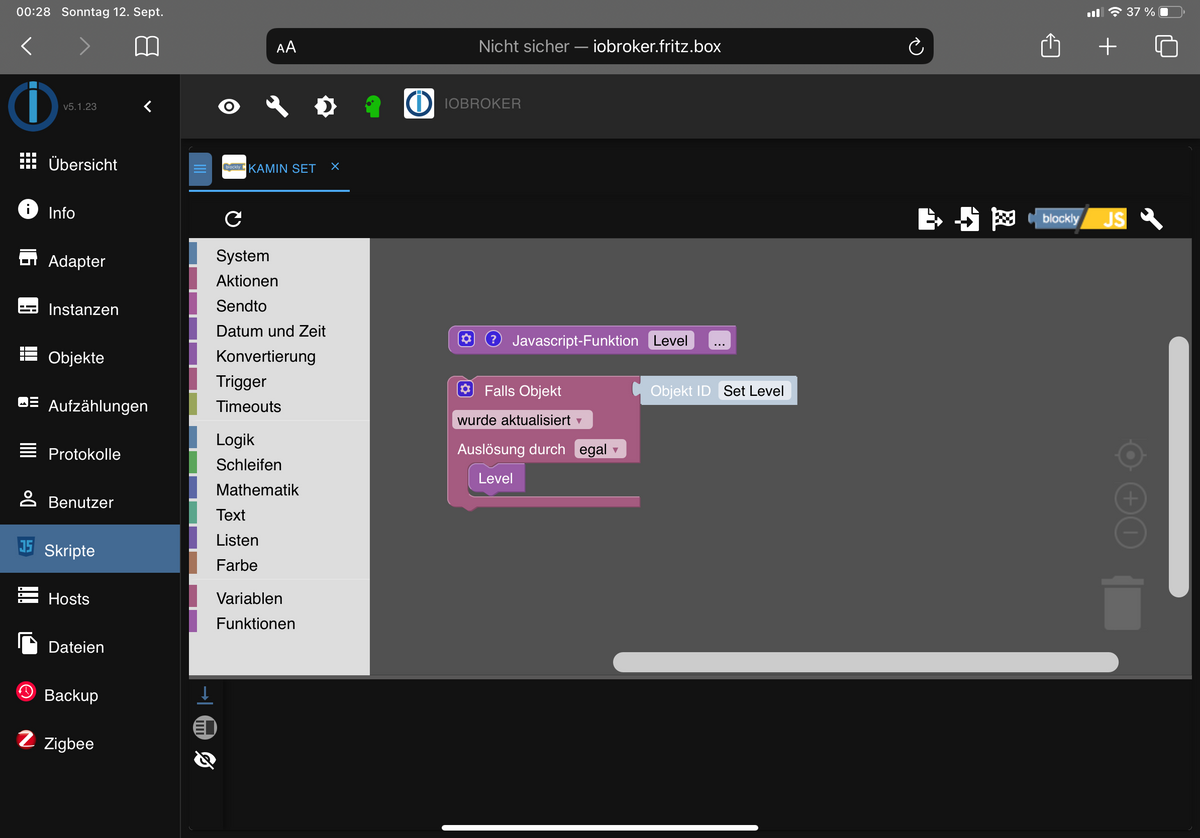Open Übersicht in the sidebar
The width and height of the screenshot is (1200, 838).
click(x=90, y=164)
